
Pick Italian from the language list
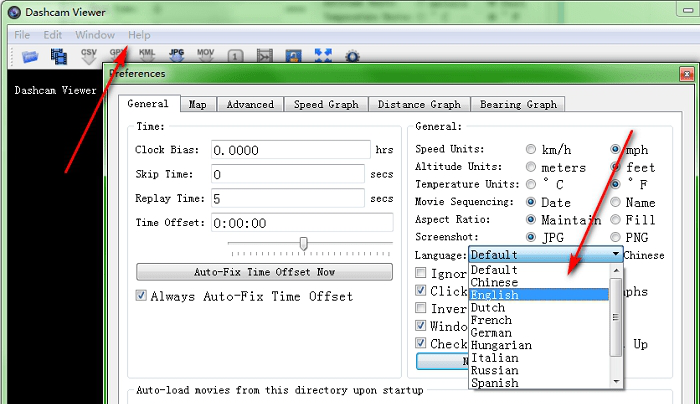(539, 358)
